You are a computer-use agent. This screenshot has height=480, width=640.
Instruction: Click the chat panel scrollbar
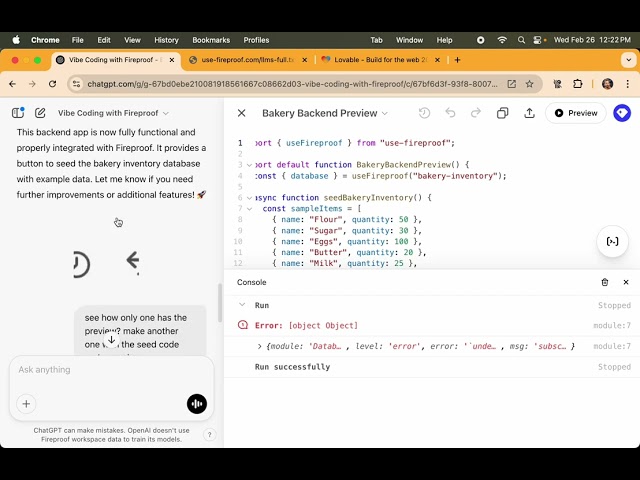(x=220, y=303)
